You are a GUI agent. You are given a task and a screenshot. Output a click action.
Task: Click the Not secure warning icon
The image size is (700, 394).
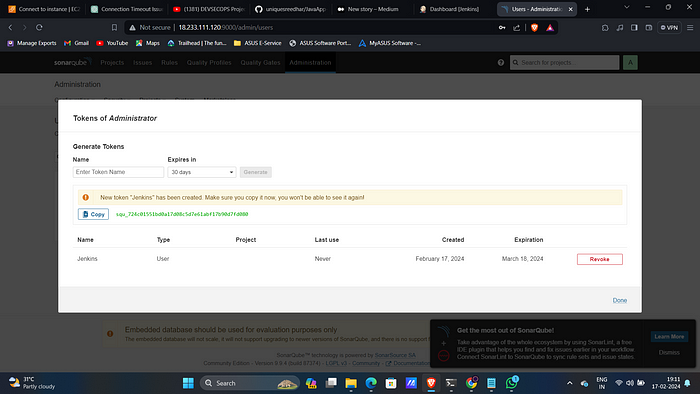132,28
